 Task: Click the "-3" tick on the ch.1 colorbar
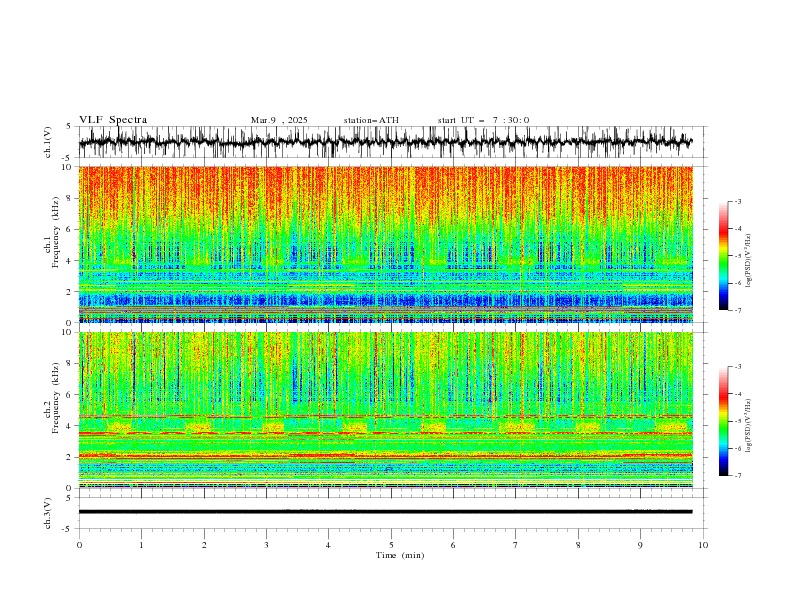(738, 201)
